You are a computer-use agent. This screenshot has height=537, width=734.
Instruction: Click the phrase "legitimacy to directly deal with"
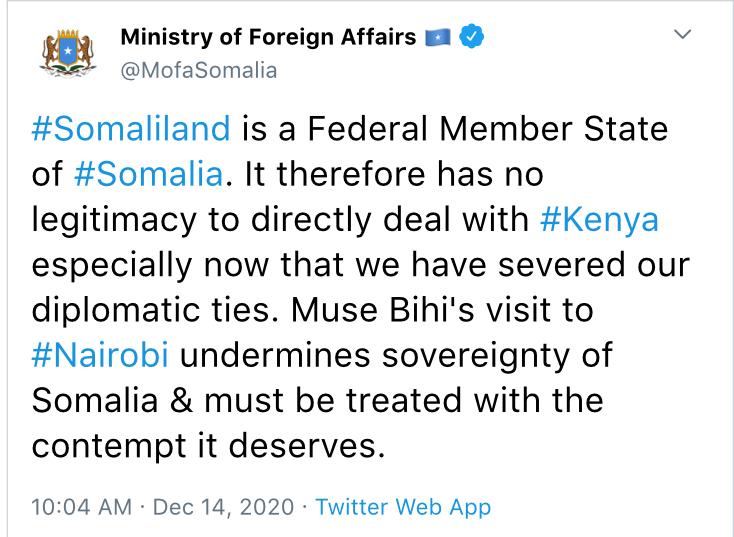pos(280,220)
